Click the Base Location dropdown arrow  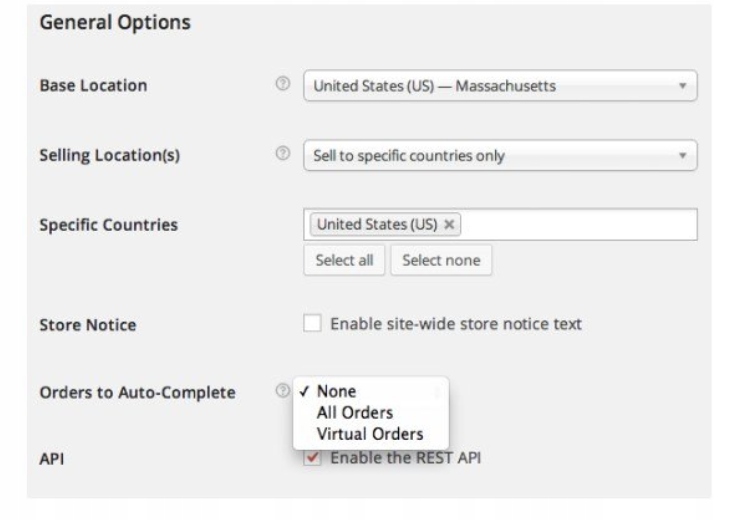pos(682,86)
